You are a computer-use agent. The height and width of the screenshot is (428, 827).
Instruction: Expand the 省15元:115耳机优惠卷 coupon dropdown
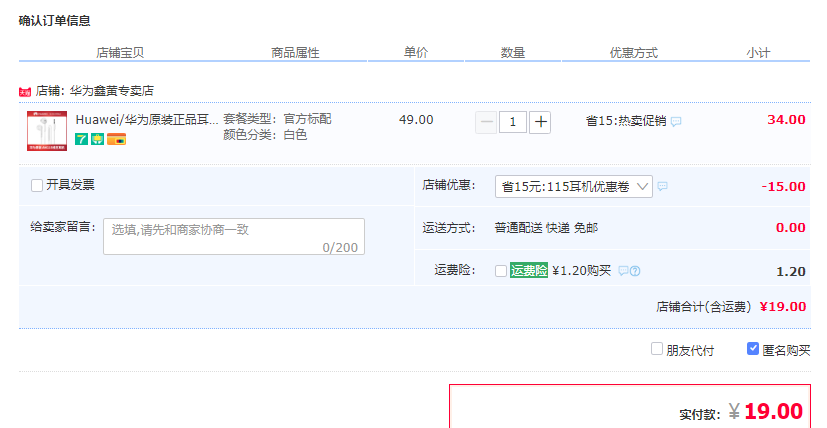click(x=573, y=186)
